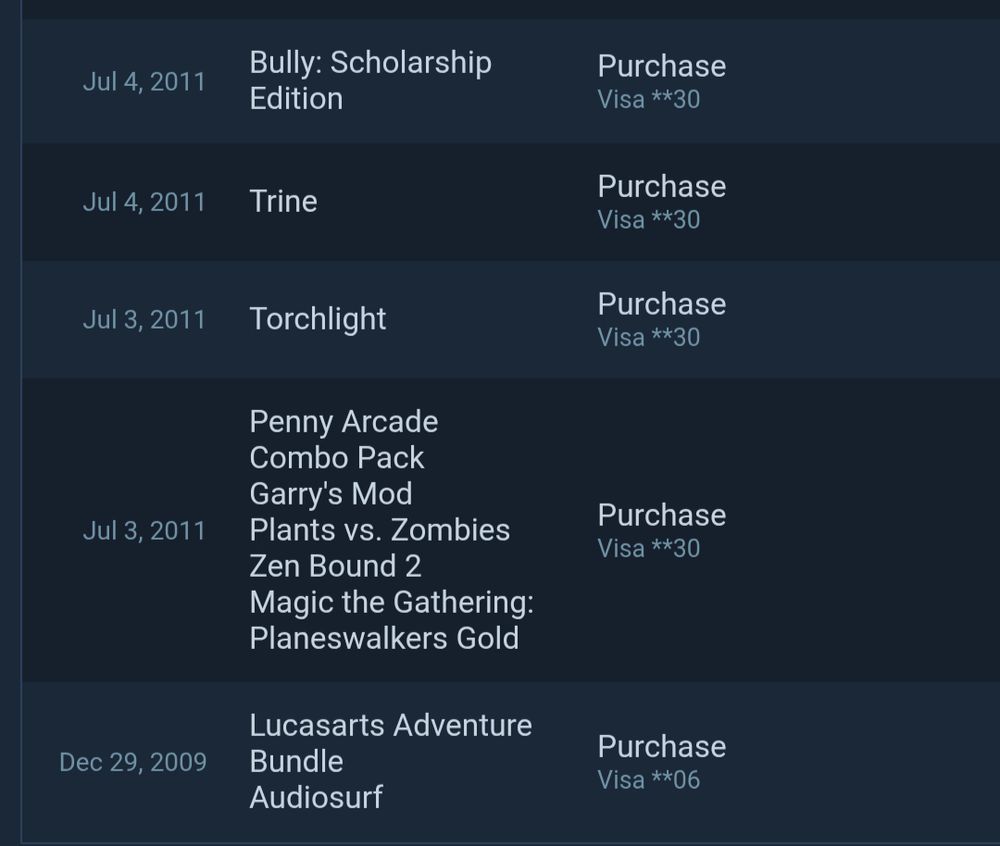Select Plants vs. Zombies from the list

378,529
